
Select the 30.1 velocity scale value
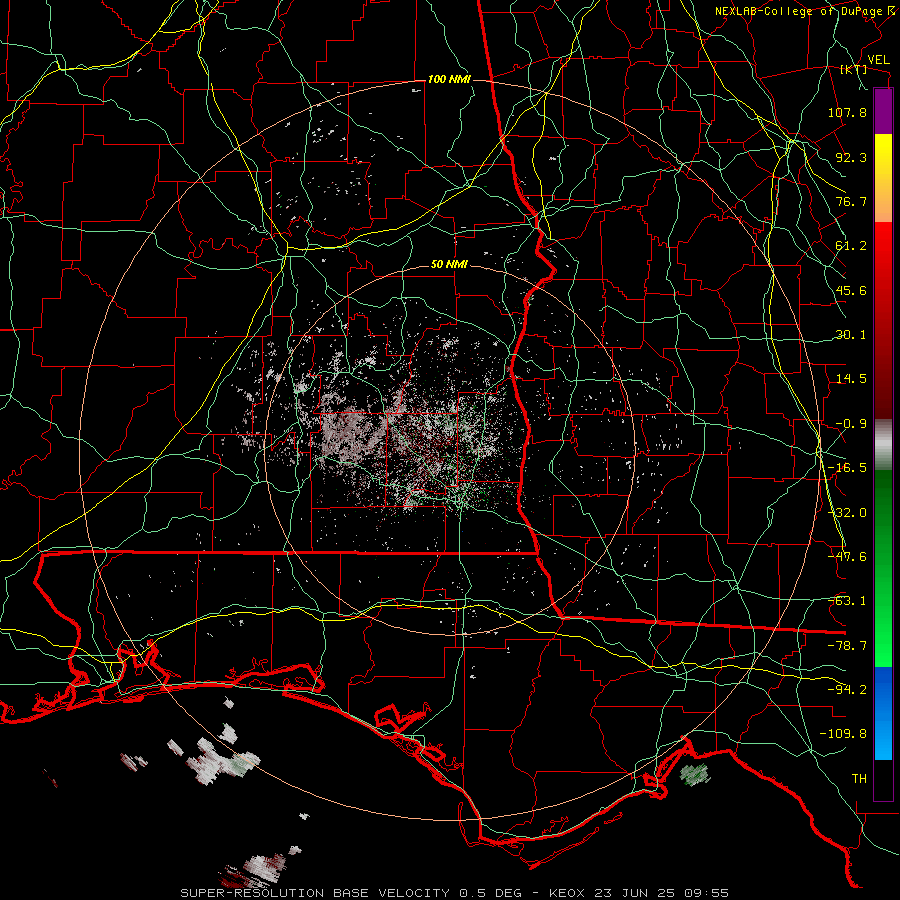(x=851, y=335)
